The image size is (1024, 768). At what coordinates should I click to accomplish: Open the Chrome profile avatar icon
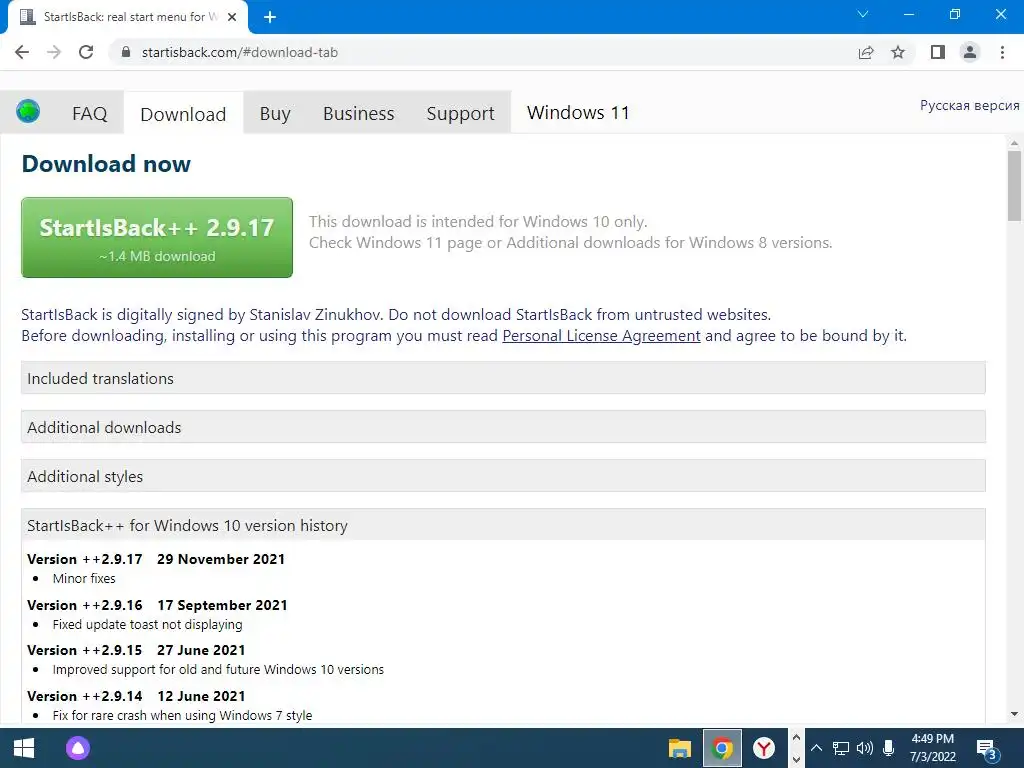click(970, 52)
